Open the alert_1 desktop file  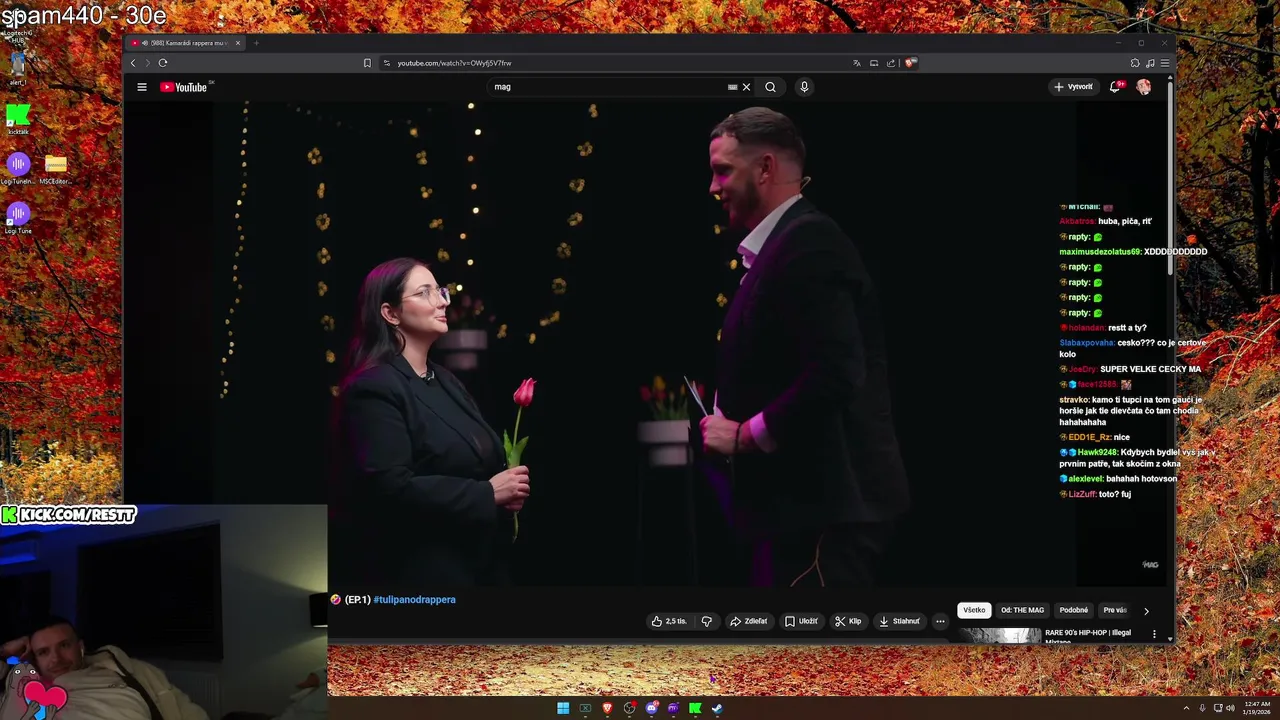(18, 68)
